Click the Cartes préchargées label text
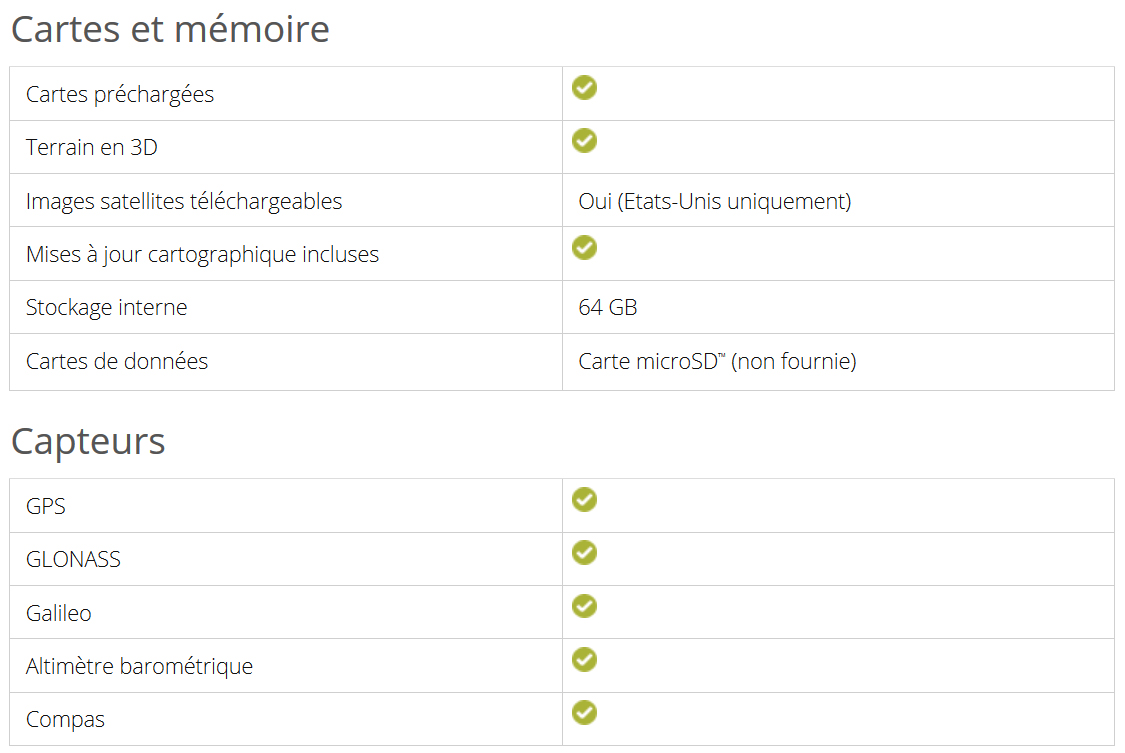 pos(120,95)
